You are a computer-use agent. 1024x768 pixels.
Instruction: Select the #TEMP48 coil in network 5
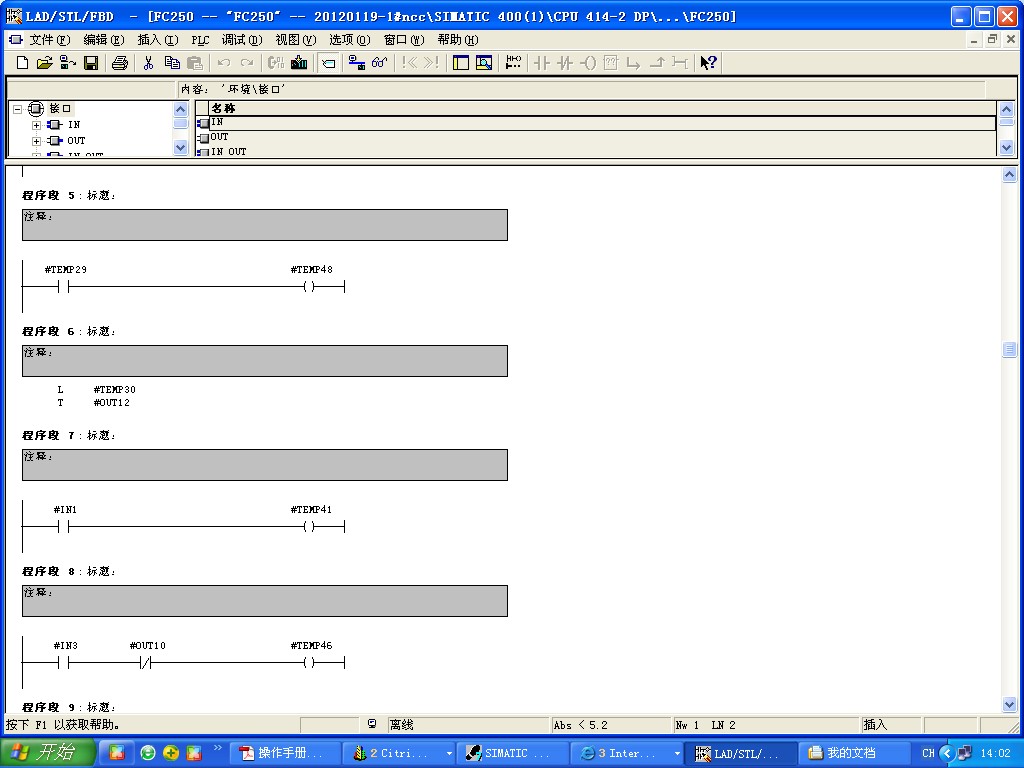tap(310, 286)
